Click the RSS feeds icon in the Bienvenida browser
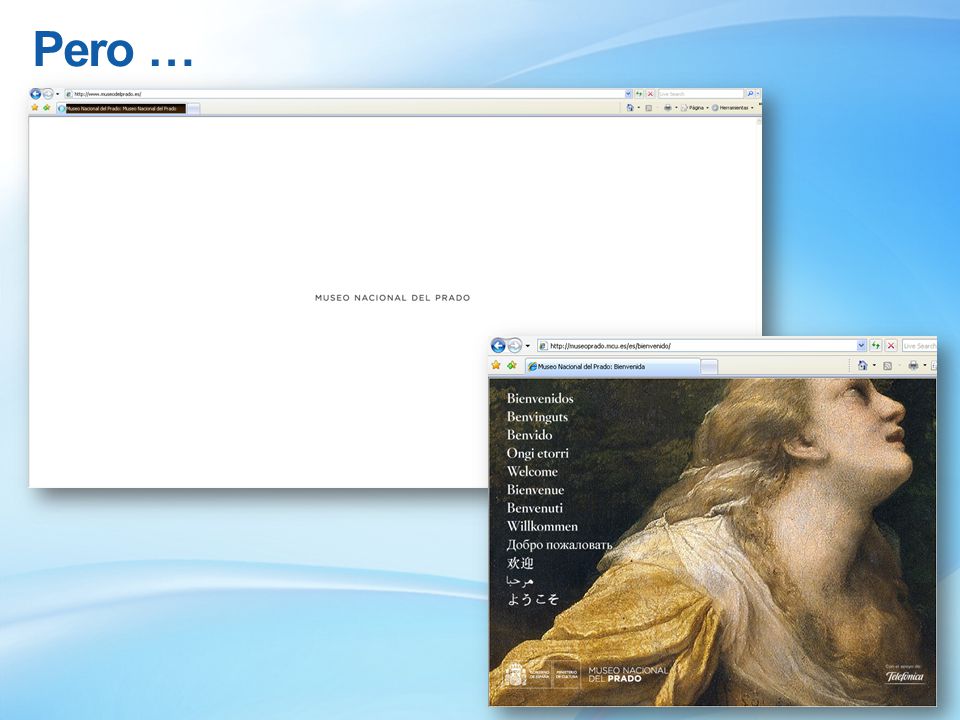 [887, 366]
